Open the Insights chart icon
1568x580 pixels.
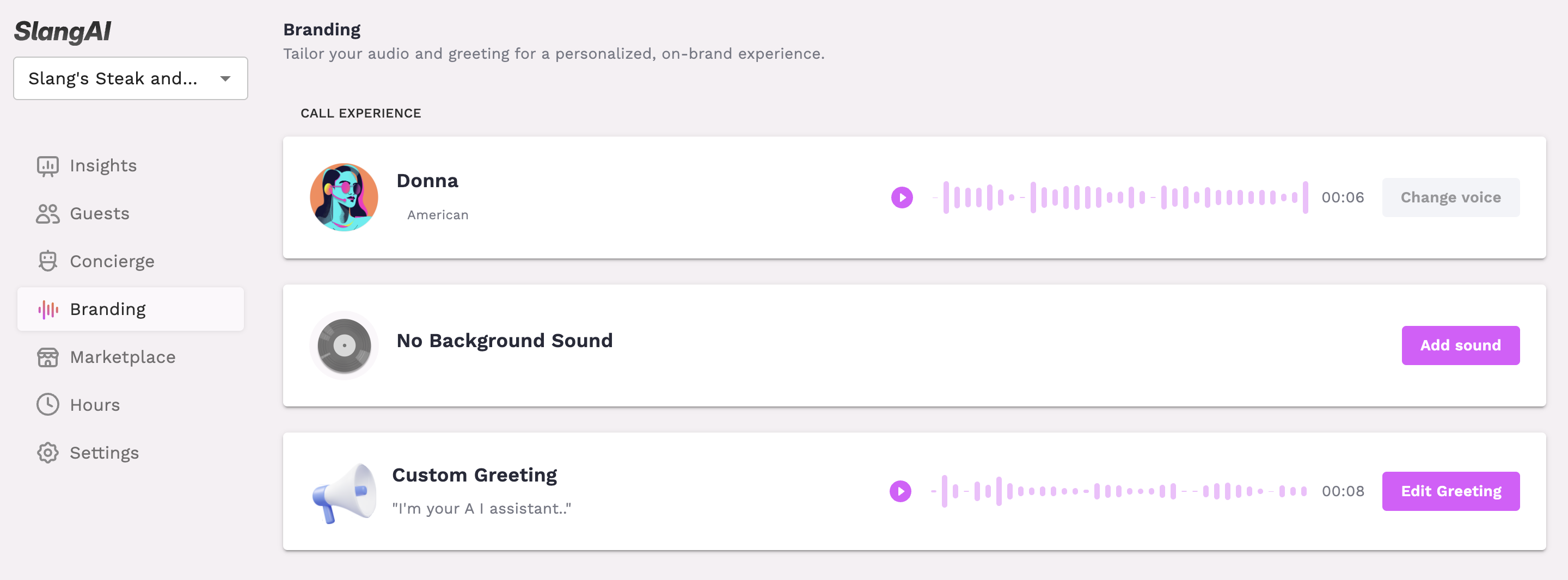click(x=47, y=166)
